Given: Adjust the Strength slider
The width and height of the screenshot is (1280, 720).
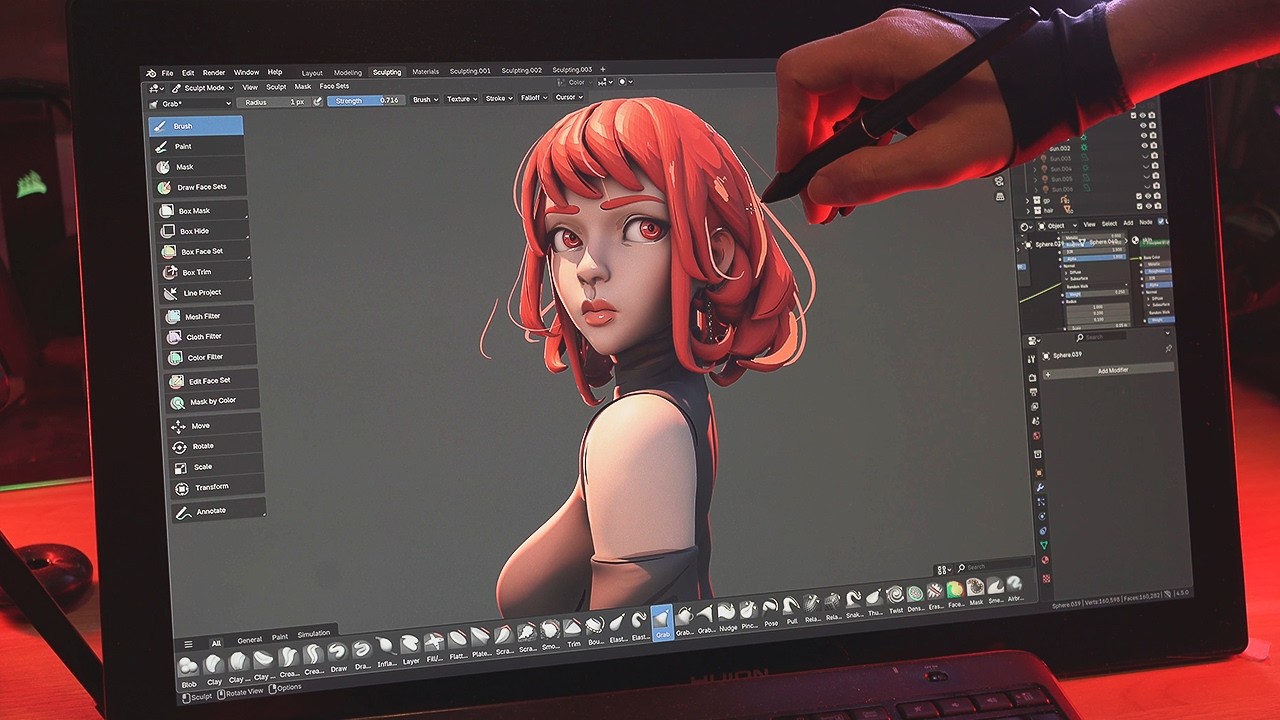Looking at the screenshot, I should (365, 101).
